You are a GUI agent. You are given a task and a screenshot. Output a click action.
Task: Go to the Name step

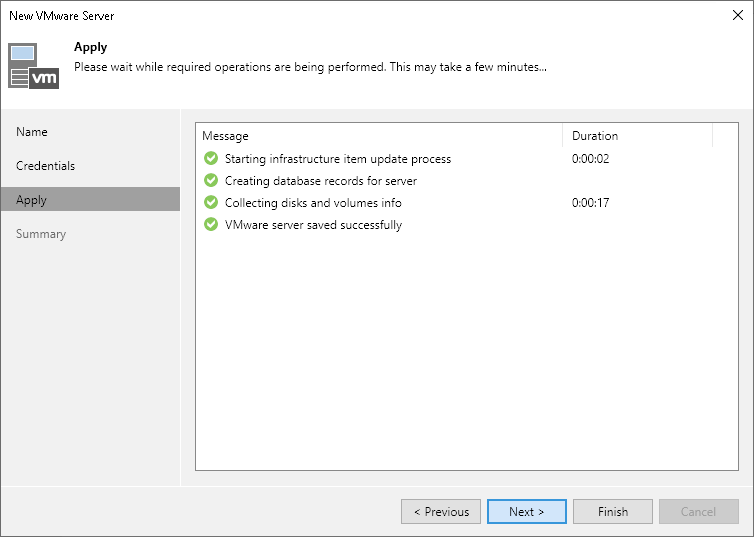tap(32, 132)
